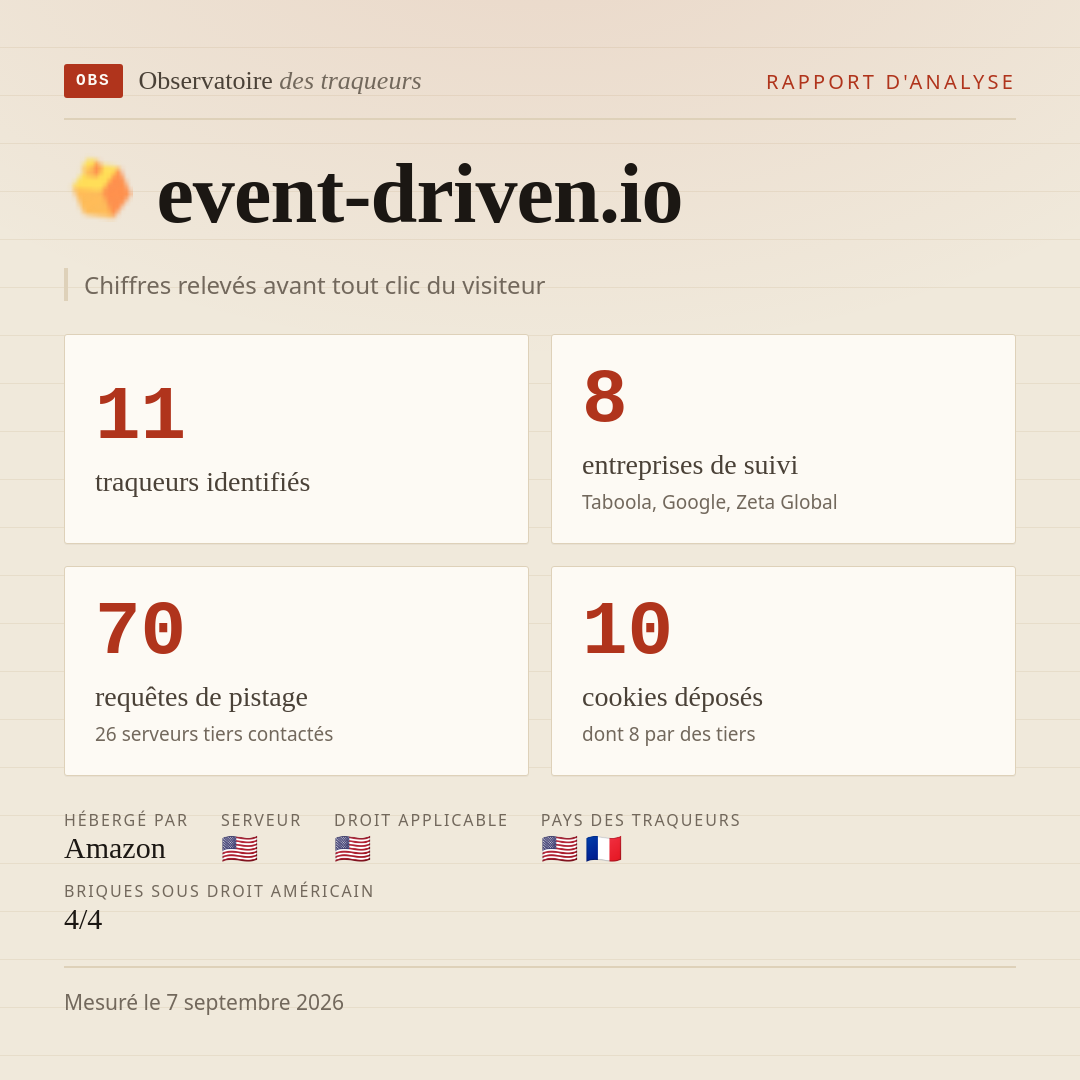The width and height of the screenshot is (1080, 1080).
Task: Click the Hébergé par label
Action: [x=126, y=820]
